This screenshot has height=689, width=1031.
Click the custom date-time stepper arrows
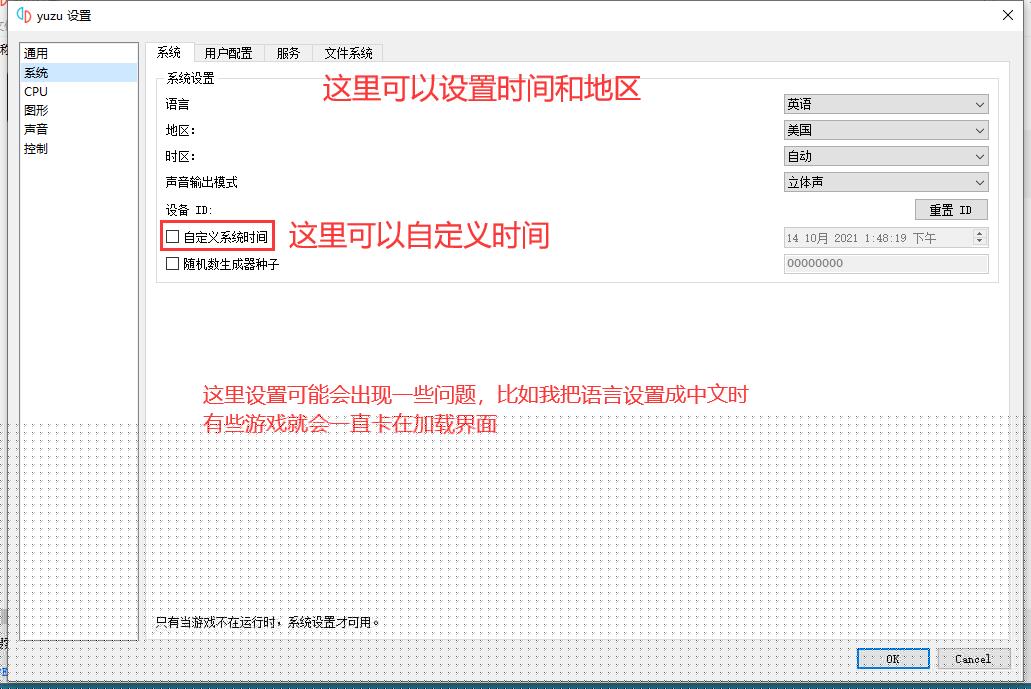pos(979,237)
